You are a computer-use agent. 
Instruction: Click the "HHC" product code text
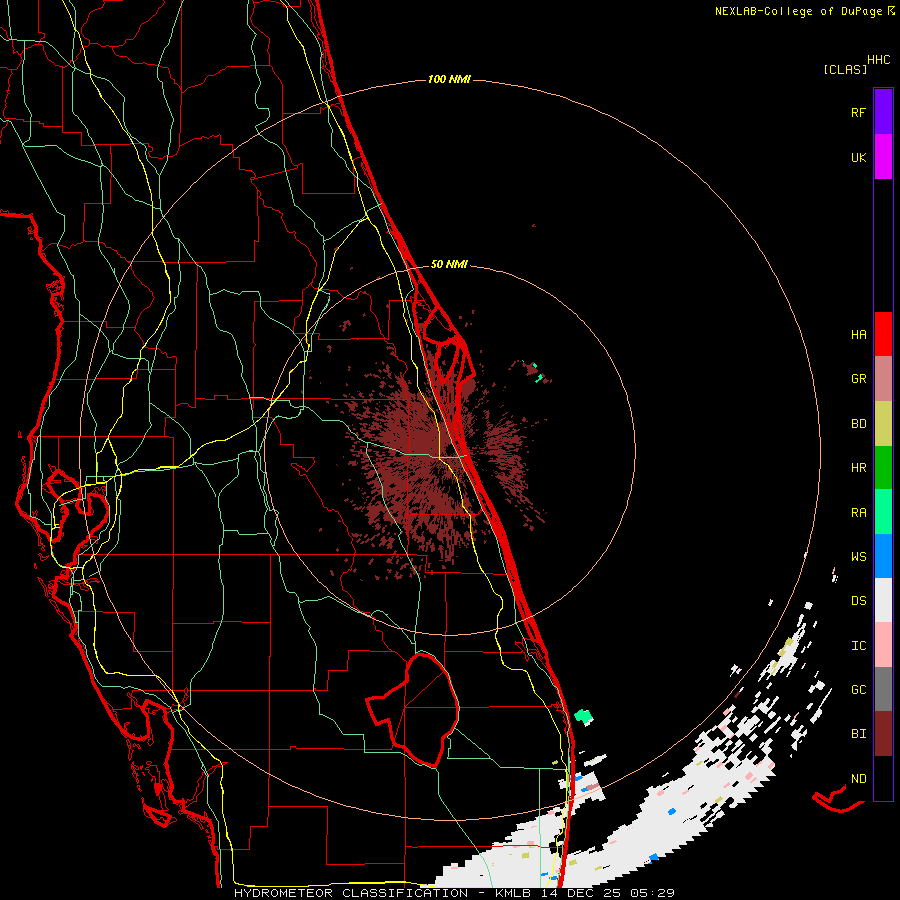tap(879, 60)
